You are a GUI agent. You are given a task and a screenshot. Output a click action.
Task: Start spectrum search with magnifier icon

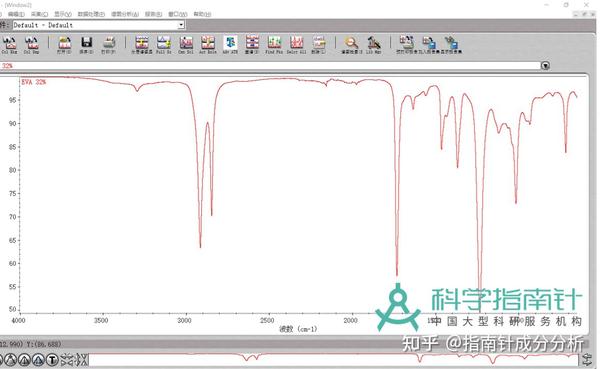(351, 45)
